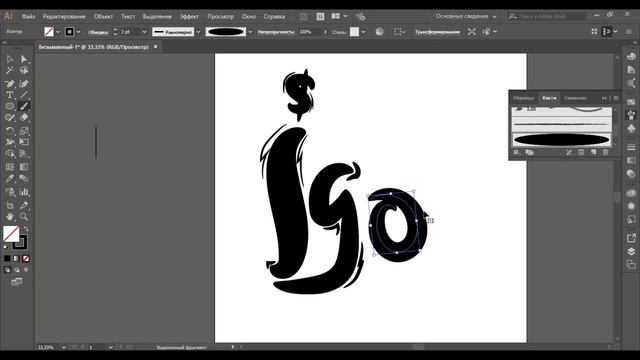Switch to Символы panel tab

pyautogui.click(x=575, y=98)
